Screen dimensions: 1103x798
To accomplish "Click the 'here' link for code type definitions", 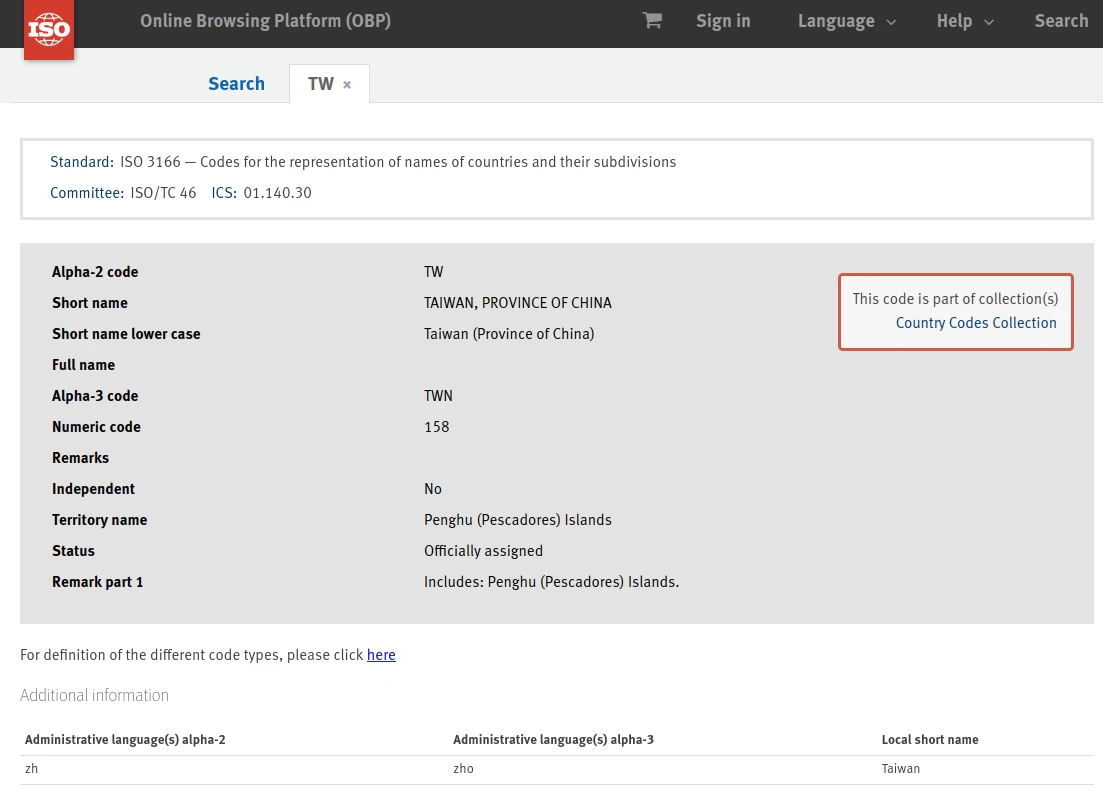I will 381,655.
